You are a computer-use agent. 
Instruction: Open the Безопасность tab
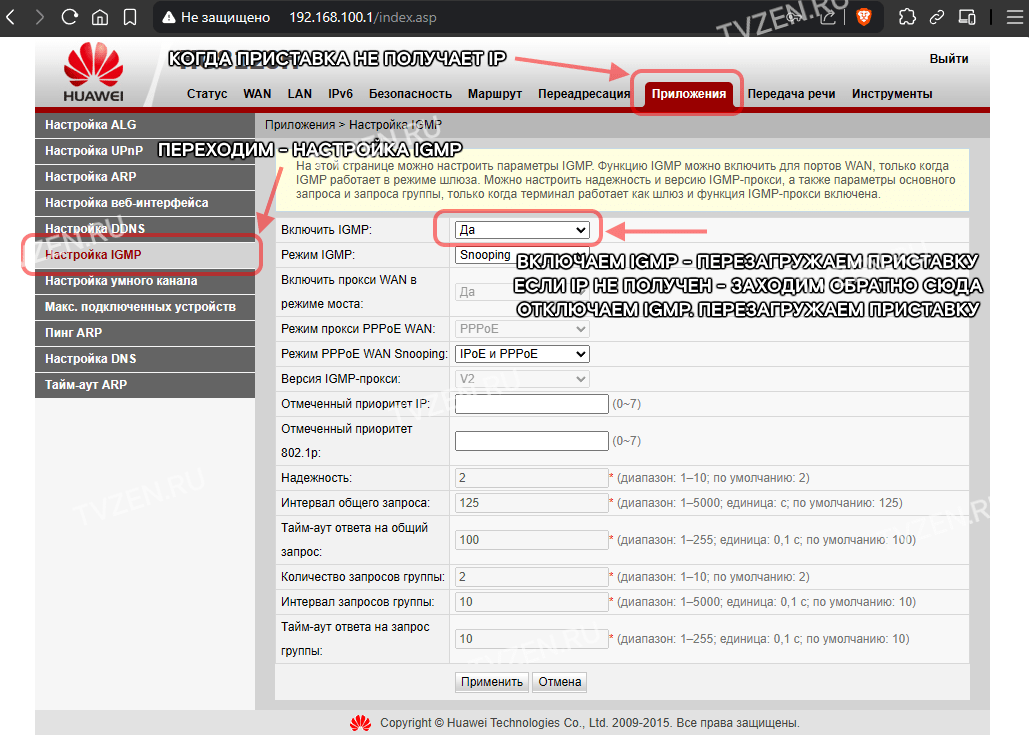click(410, 94)
